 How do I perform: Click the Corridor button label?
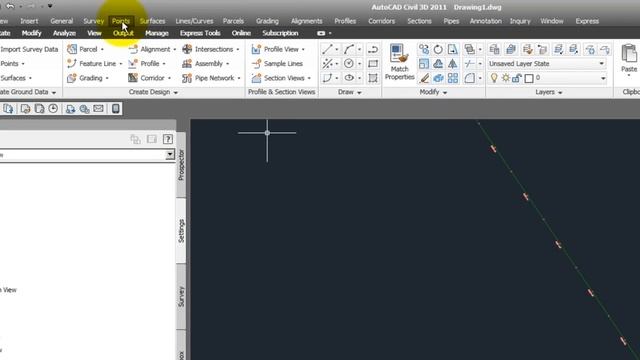click(x=152, y=78)
